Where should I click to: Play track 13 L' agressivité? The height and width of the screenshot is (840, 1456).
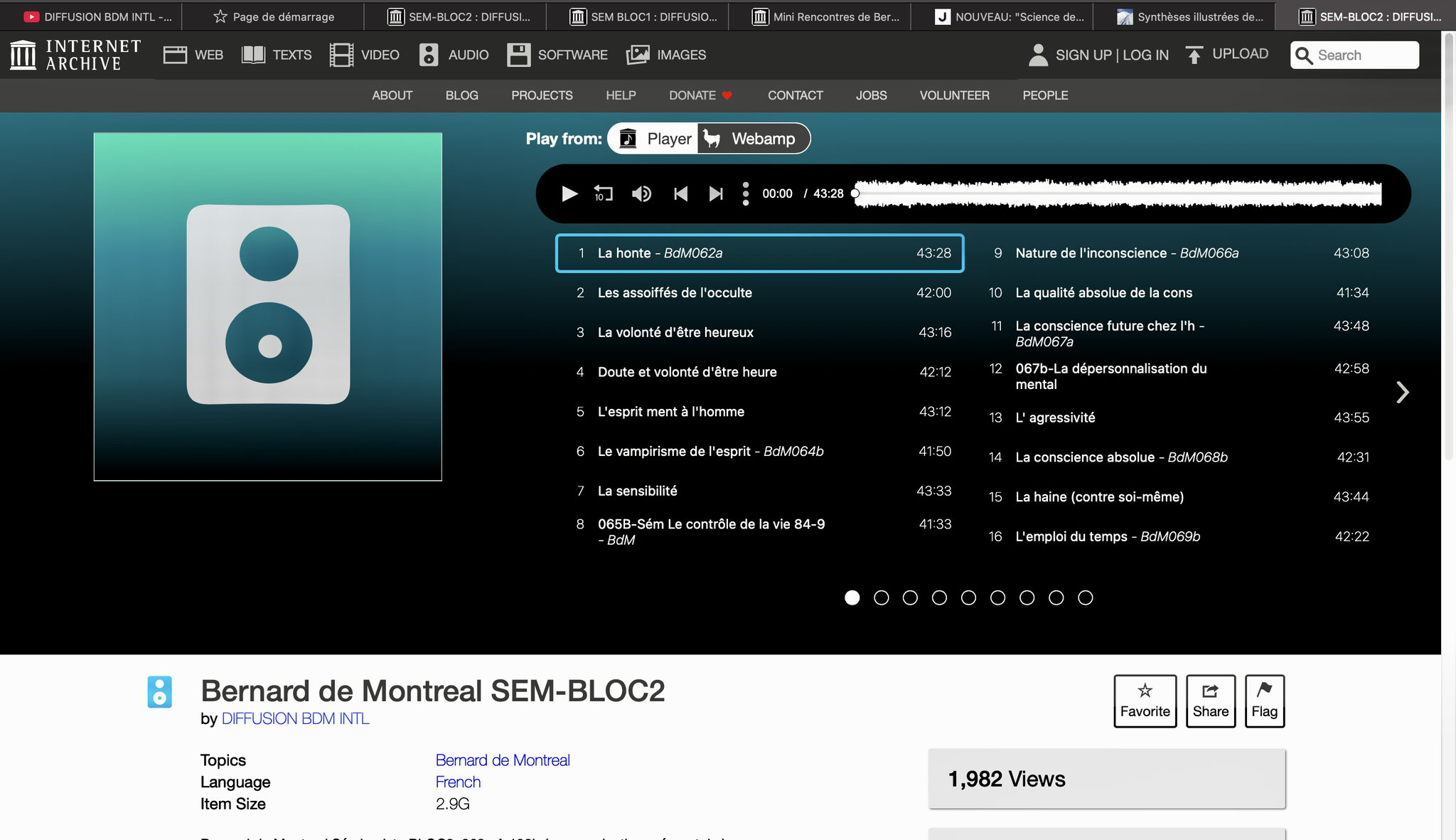1177,418
